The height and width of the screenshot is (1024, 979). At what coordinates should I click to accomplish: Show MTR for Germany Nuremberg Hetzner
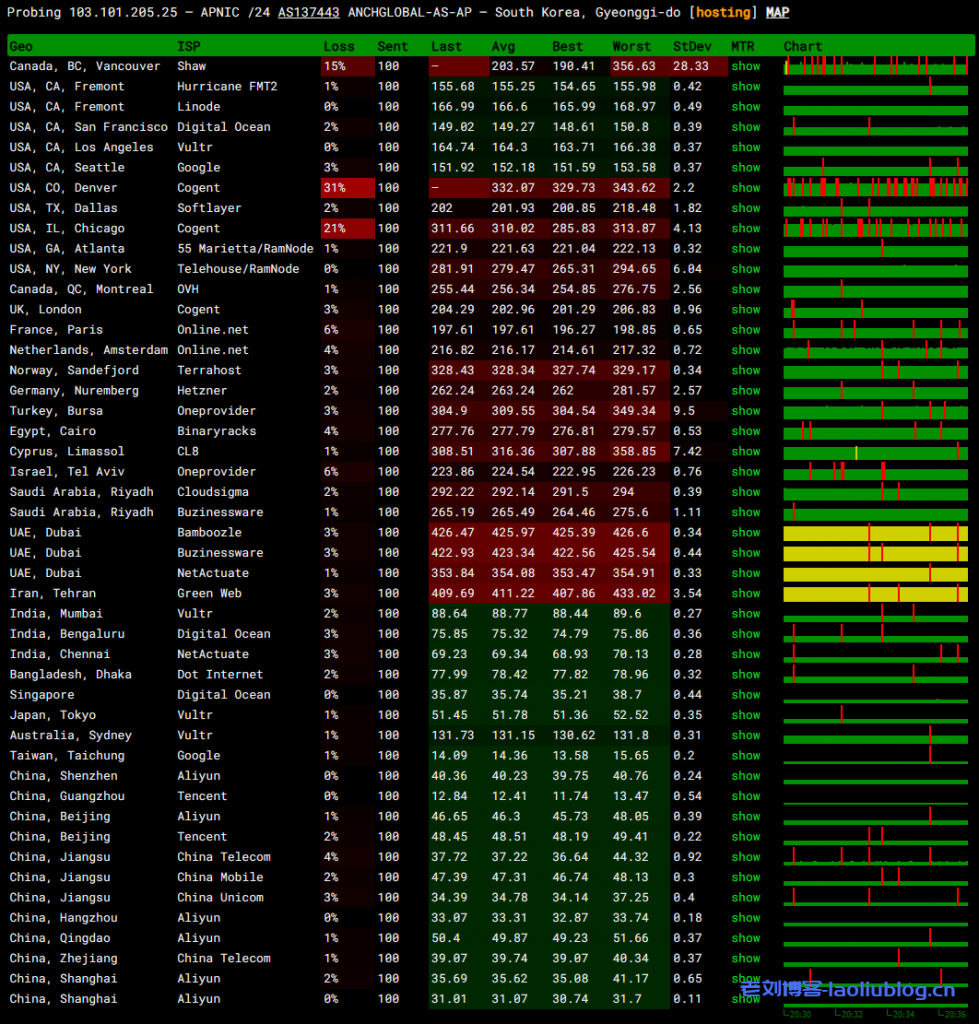tap(745, 390)
